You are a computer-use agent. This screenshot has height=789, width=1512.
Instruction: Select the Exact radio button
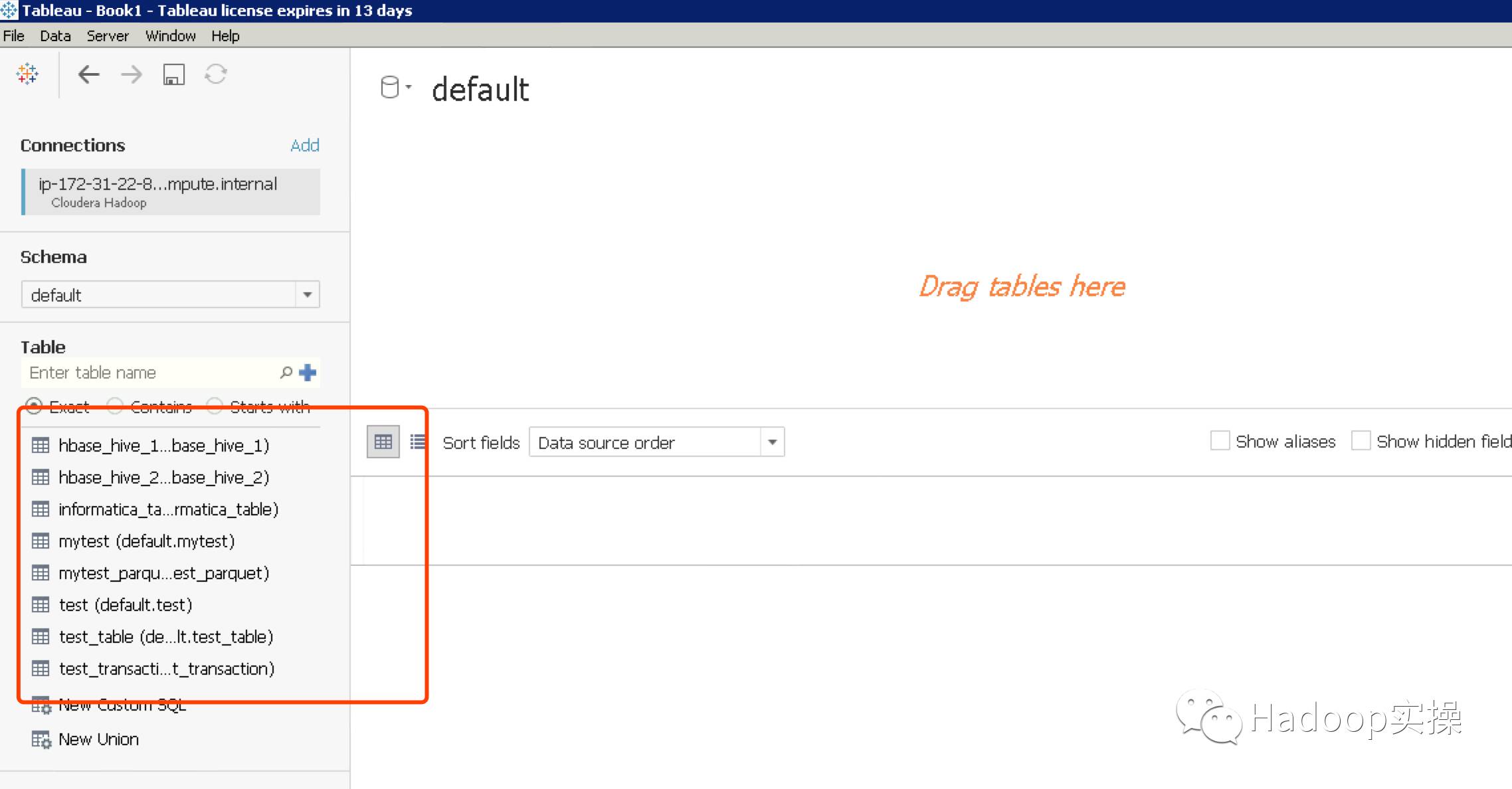pyautogui.click(x=35, y=405)
